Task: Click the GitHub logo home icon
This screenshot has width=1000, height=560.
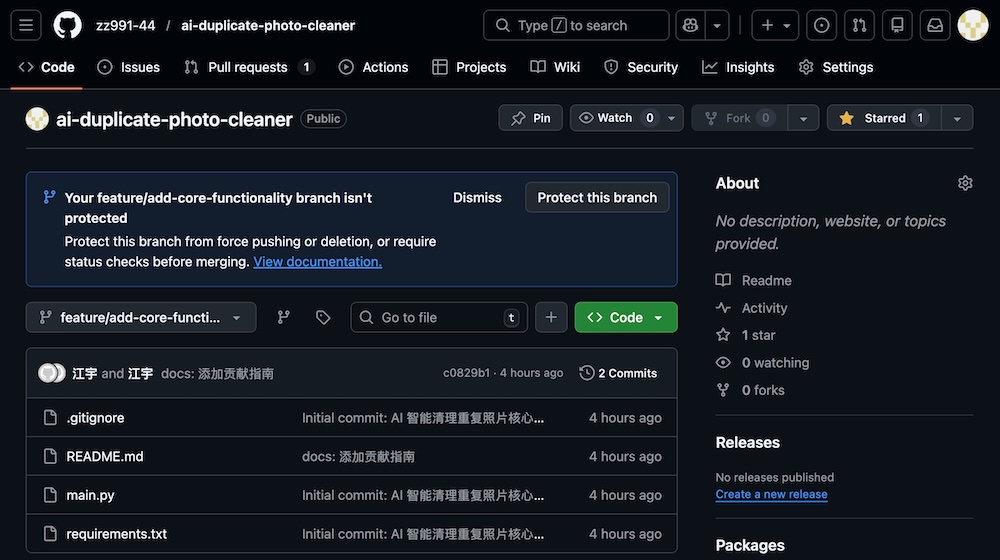Action: point(67,25)
